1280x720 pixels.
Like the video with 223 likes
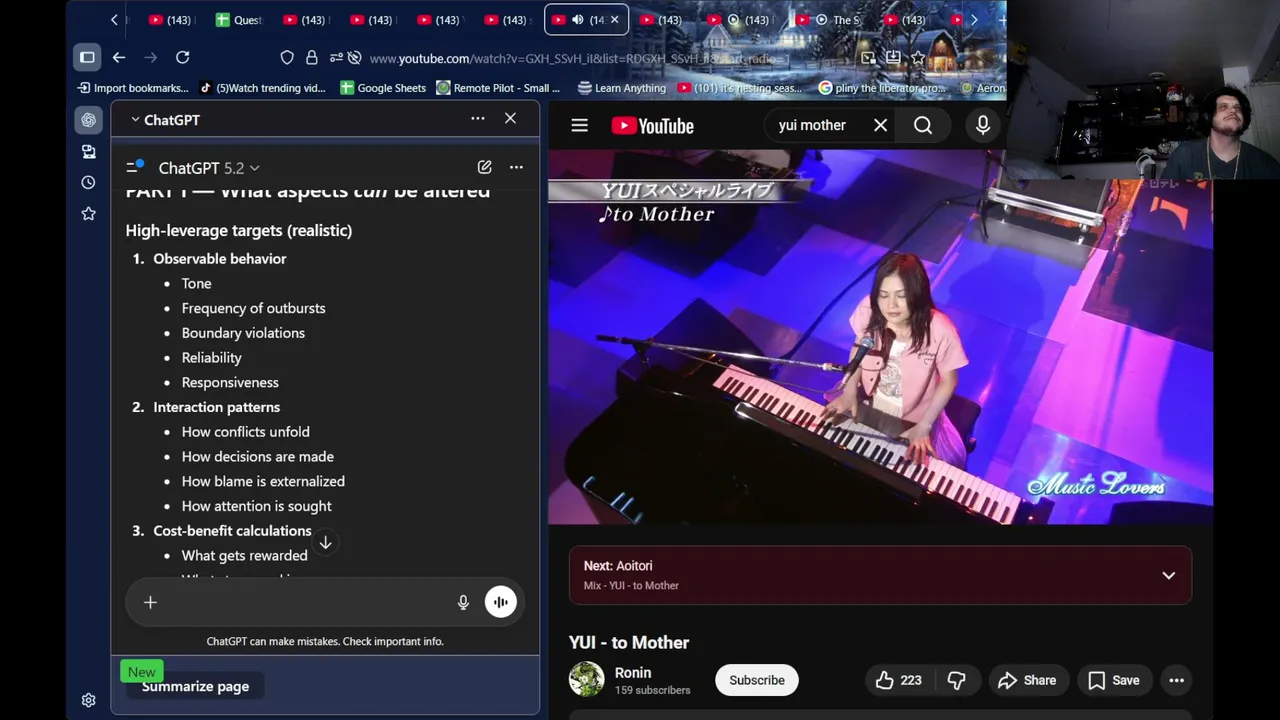pos(898,680)
